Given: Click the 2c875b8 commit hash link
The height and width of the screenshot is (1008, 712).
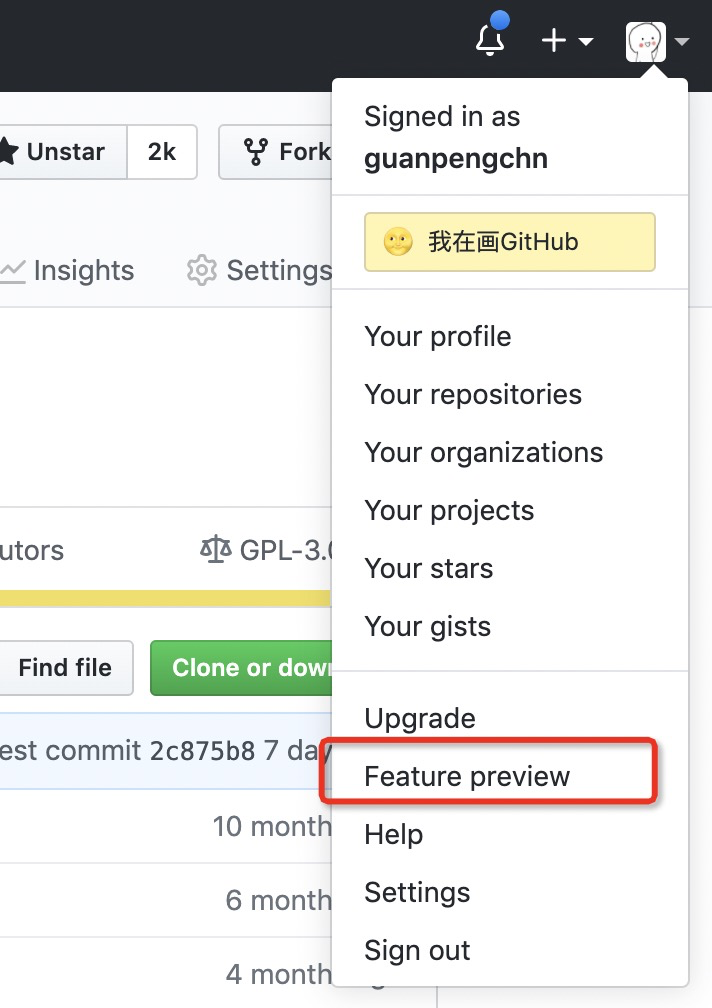Looking at the screenshot, I should click(202, 750).
